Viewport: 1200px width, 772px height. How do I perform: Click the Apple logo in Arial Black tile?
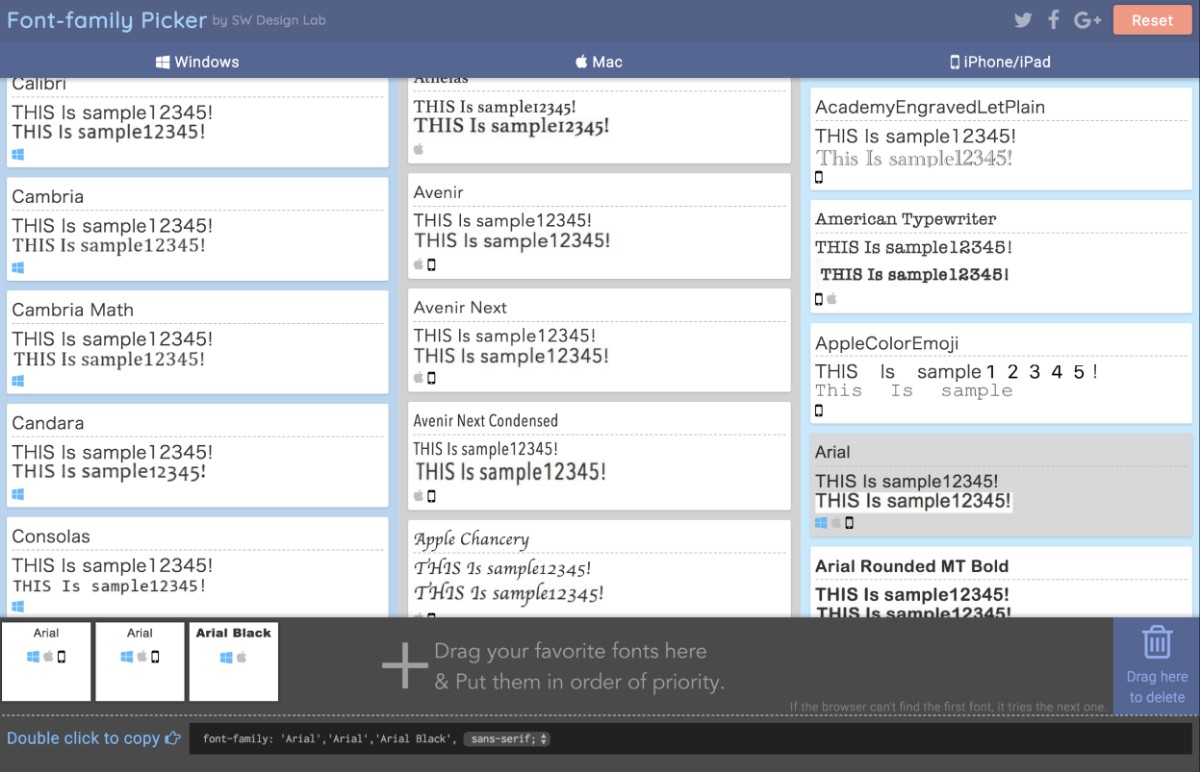(x=241, y=657)
